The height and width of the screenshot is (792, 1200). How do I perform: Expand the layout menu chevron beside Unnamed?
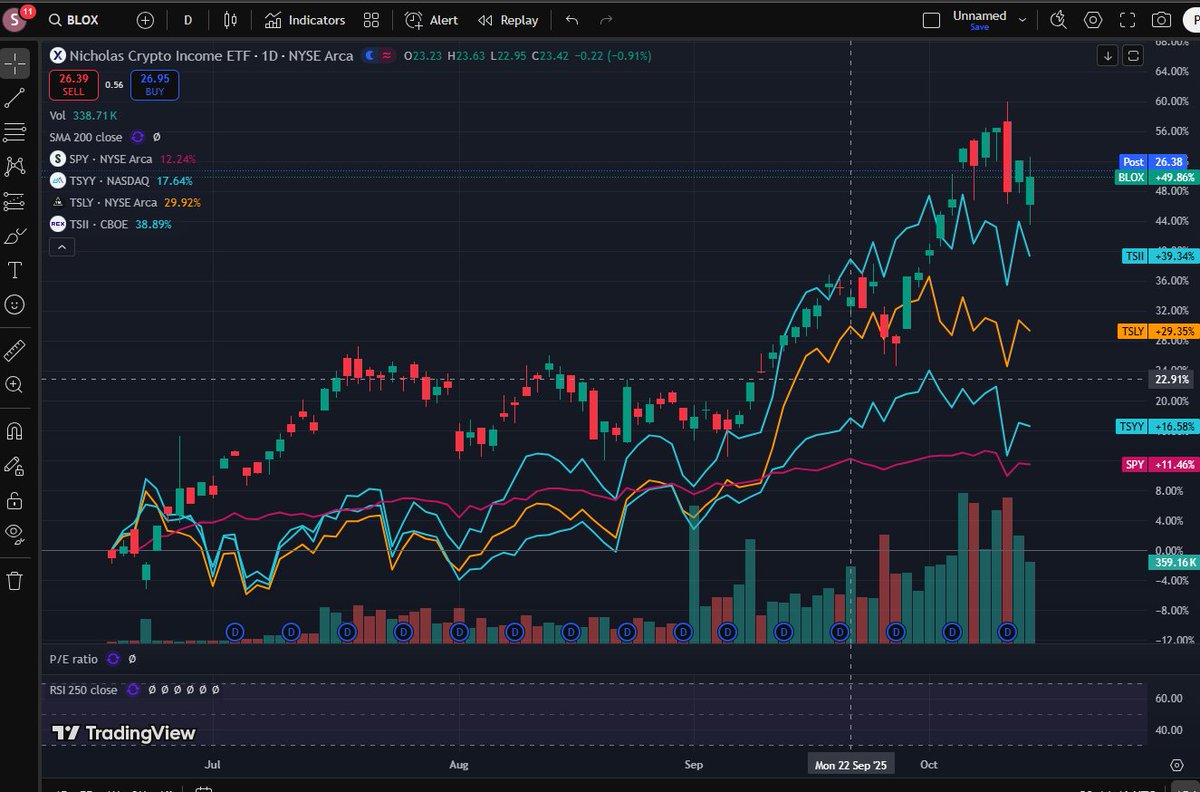click(1022, 19)
